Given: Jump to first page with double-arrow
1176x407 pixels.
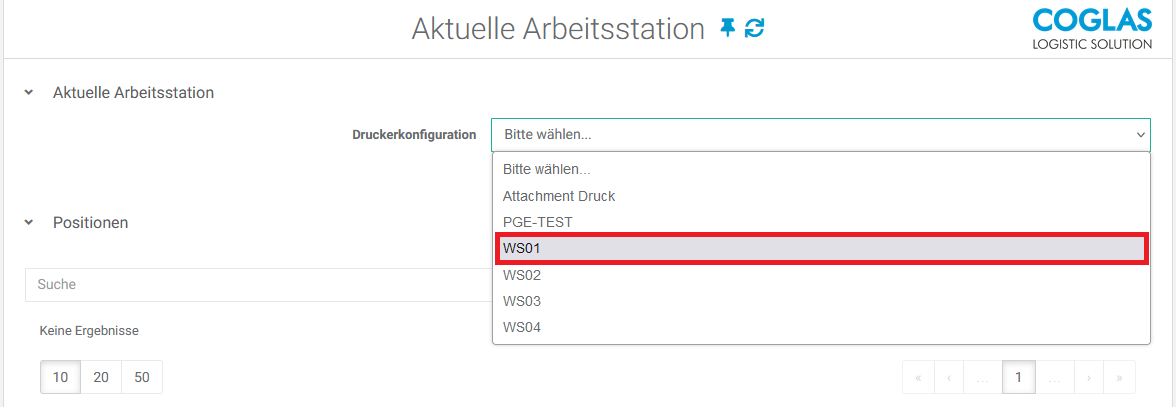Looking at the screenshot, I should point(918,377).
